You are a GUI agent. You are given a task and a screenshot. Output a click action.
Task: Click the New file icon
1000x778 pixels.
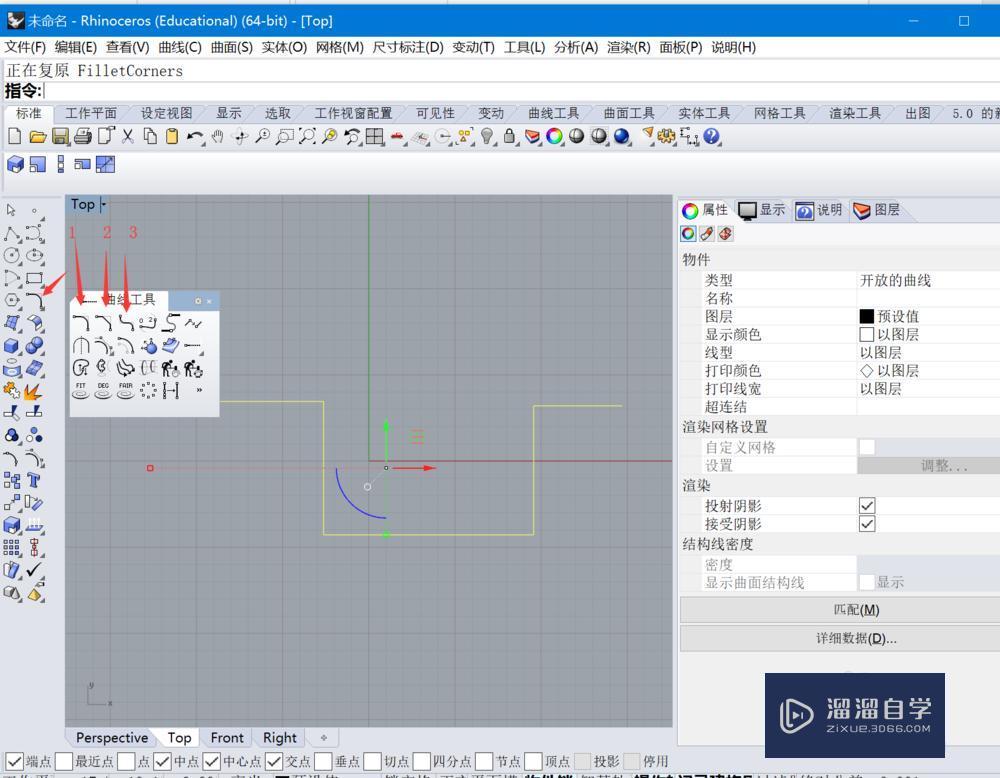click(x=15, y=136)
